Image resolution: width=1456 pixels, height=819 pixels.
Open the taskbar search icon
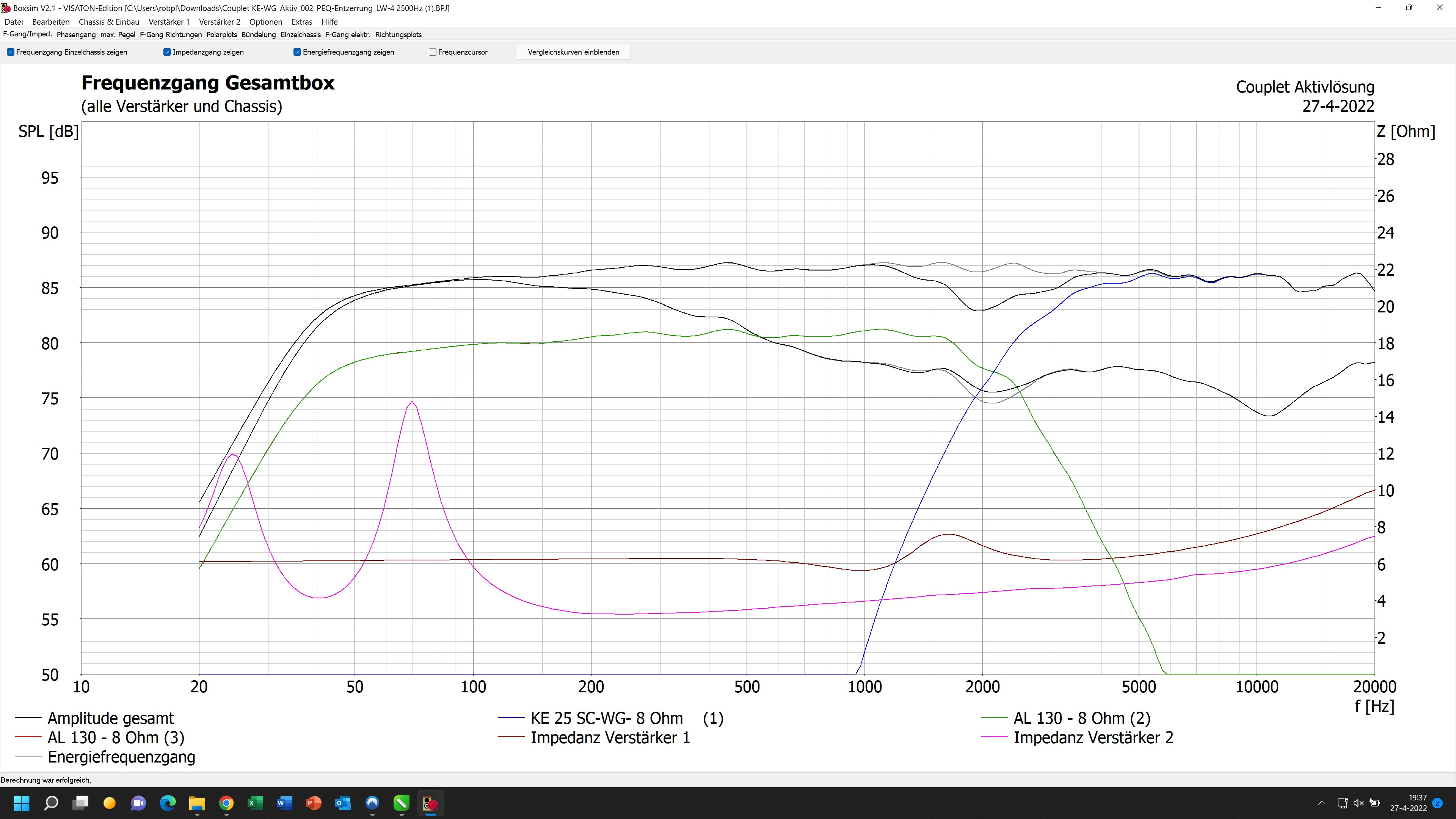pyautogui.click(x=51, y=803)
